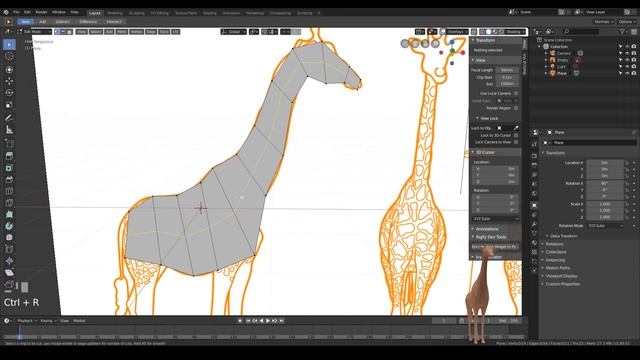Select the Smooth vertices tool
Image resolution: width=640 pixels, height=360 pixels.
pyautogui.click(x=9, y=237)
